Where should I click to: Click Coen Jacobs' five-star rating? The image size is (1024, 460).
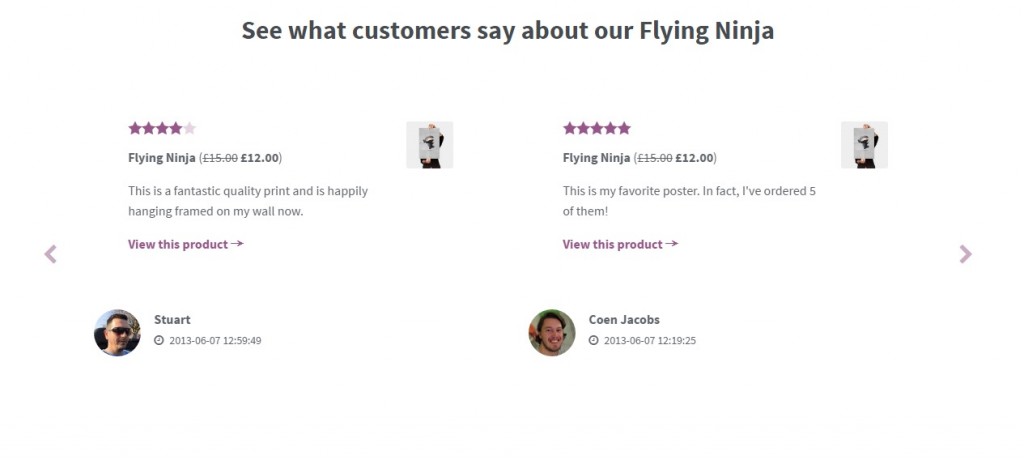click(597, 128)
